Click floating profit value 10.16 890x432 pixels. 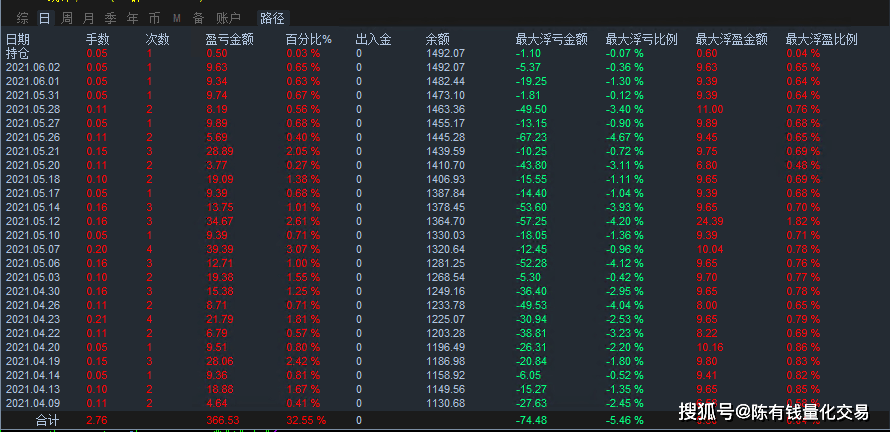710,347
